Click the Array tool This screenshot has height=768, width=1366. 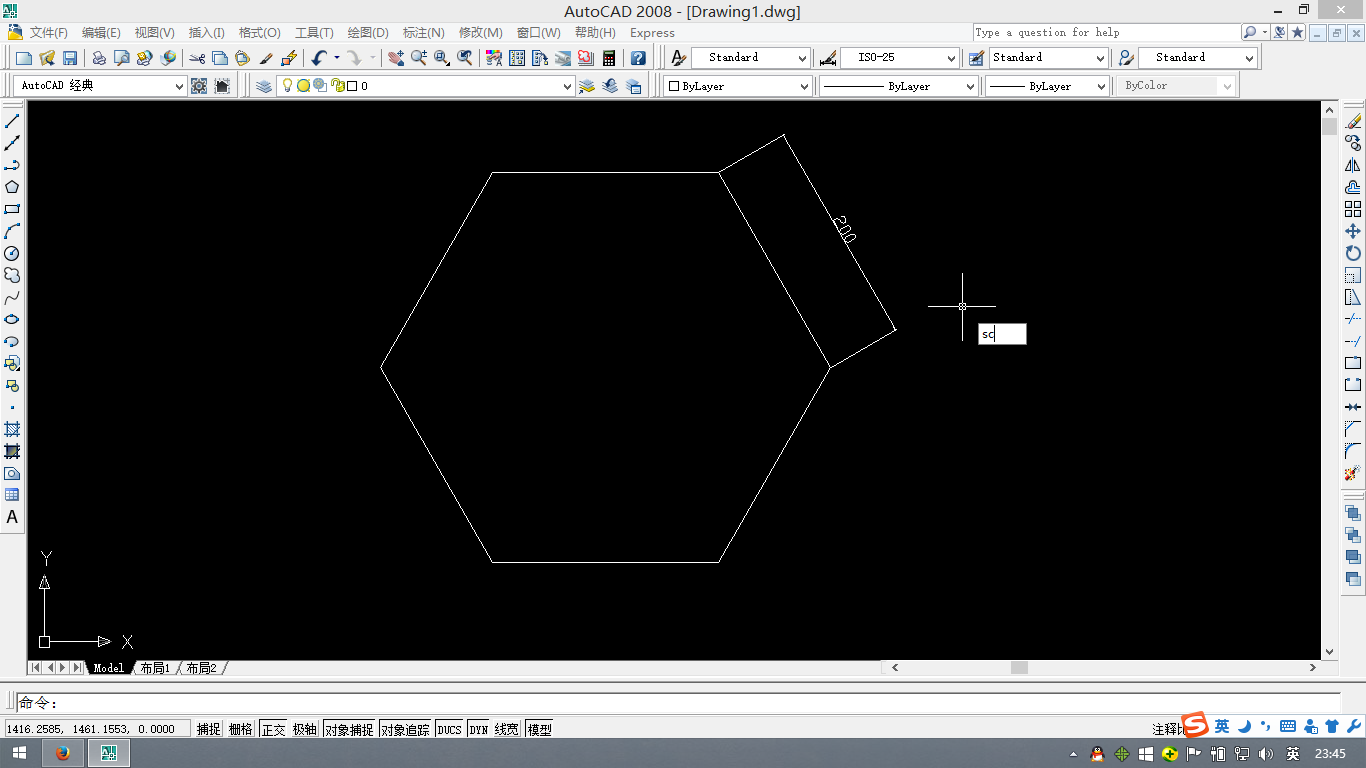(x=1353, y=209)
